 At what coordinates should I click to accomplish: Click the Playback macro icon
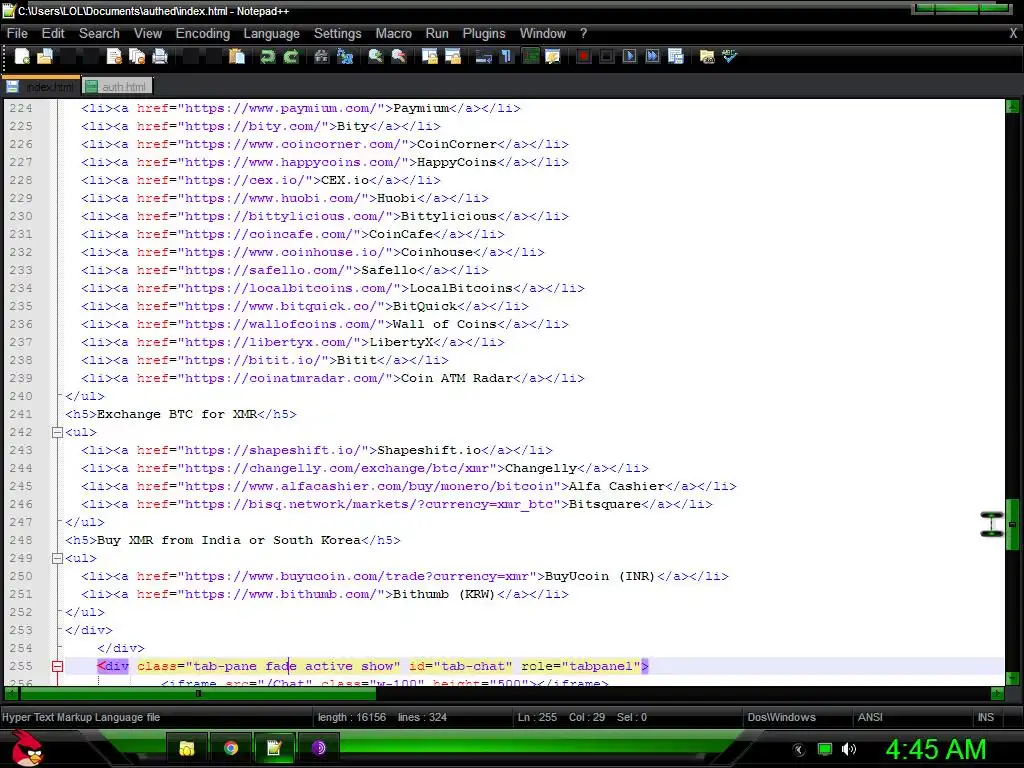click(x=630, y=57)
